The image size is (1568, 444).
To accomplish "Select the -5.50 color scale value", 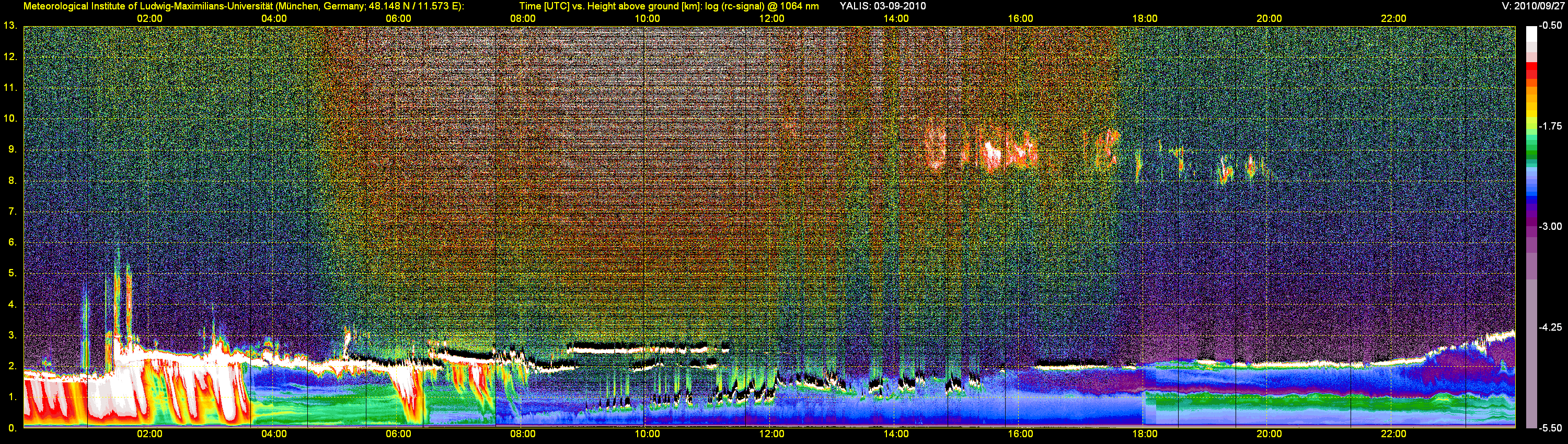I will click(1550, 428).
